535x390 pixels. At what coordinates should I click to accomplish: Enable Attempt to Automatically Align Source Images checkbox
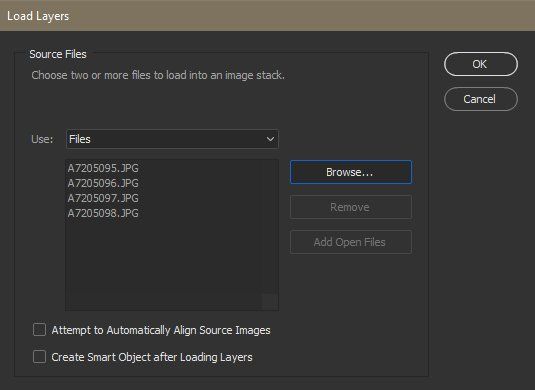(x=39, y=330)
